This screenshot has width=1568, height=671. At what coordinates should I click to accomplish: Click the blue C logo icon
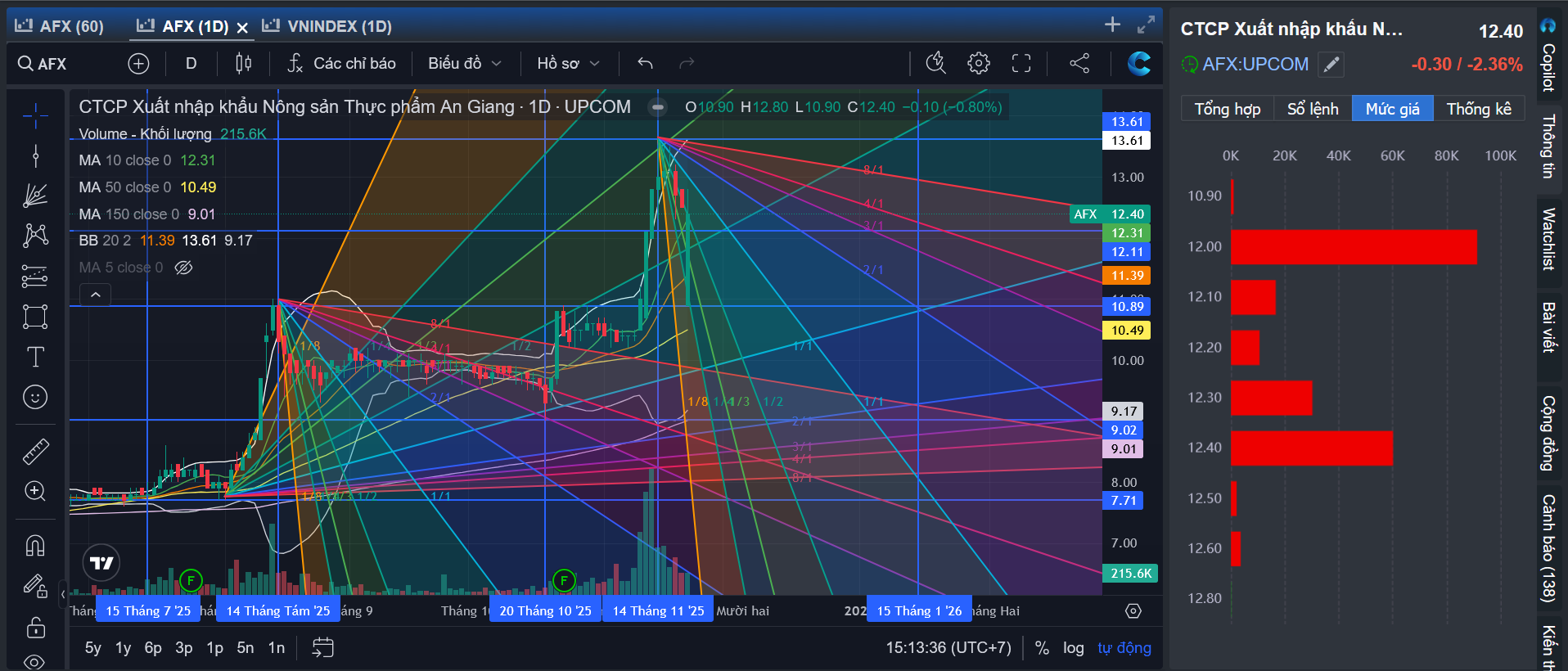pos(1138,63)
